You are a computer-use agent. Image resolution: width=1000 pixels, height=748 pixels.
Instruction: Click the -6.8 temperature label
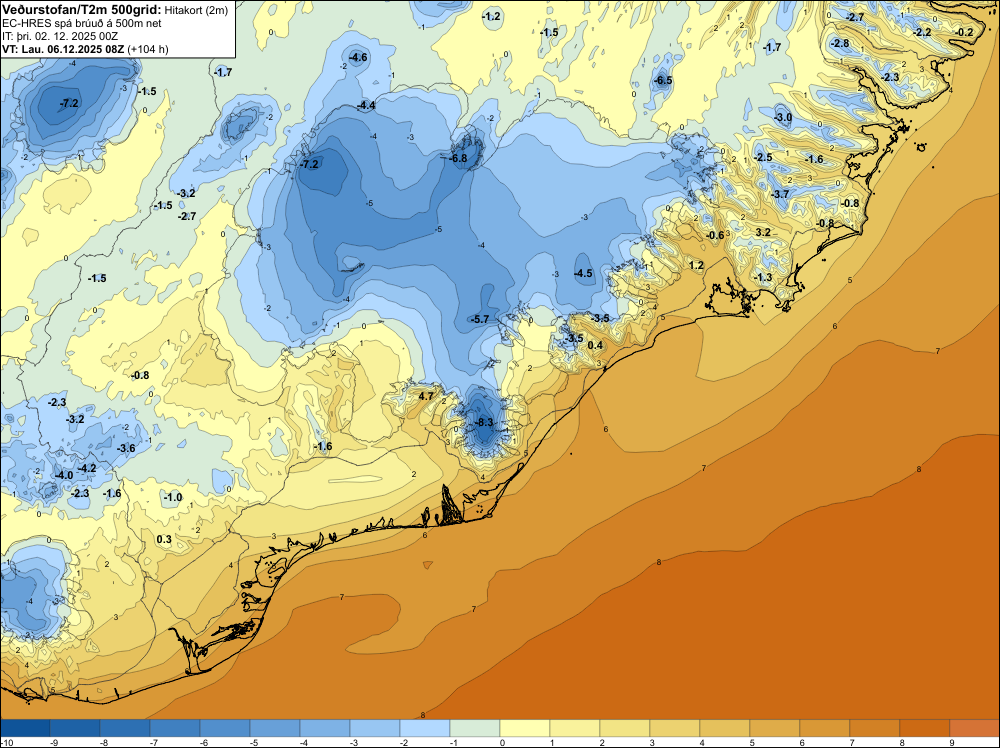(458, 158)
